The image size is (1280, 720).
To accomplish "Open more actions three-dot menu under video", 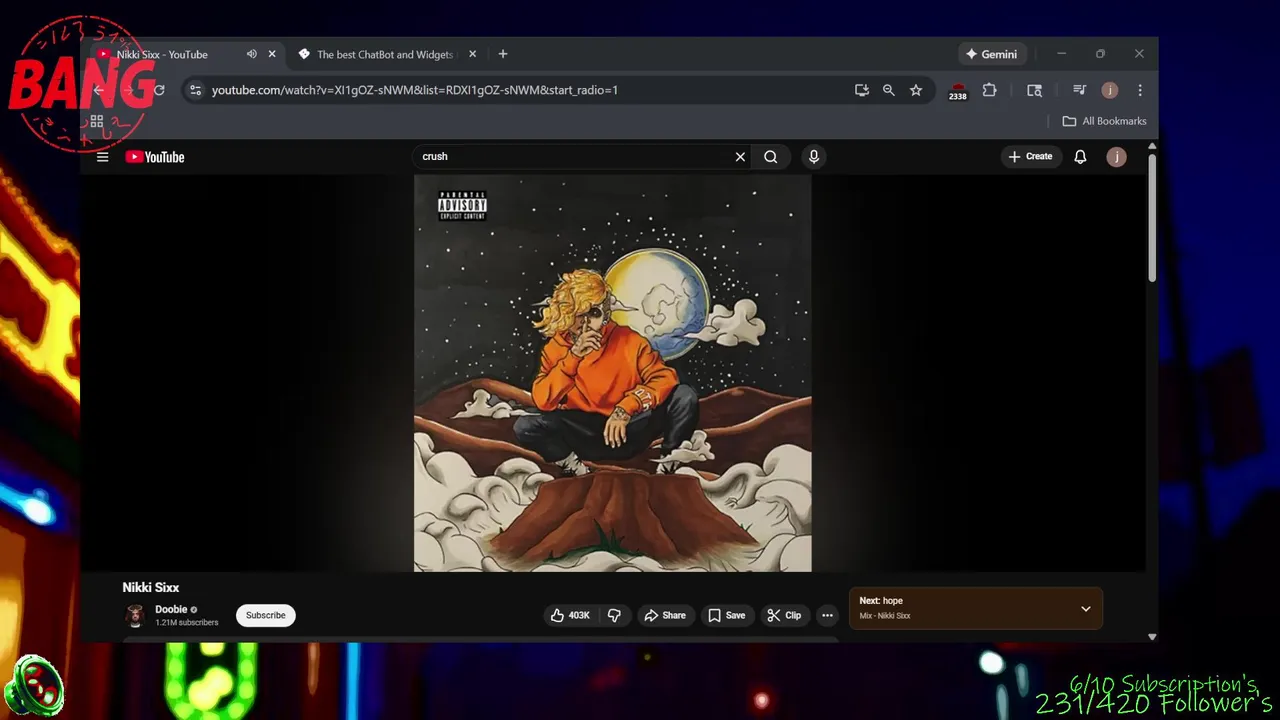I will point(827,615).
